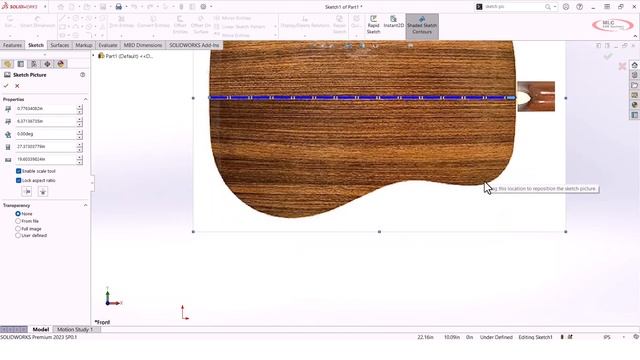Click the confirmation corner checkmark in viewport
Viewport: 640px width, 360px height.
pyautogui.click(x=608, y=56)
